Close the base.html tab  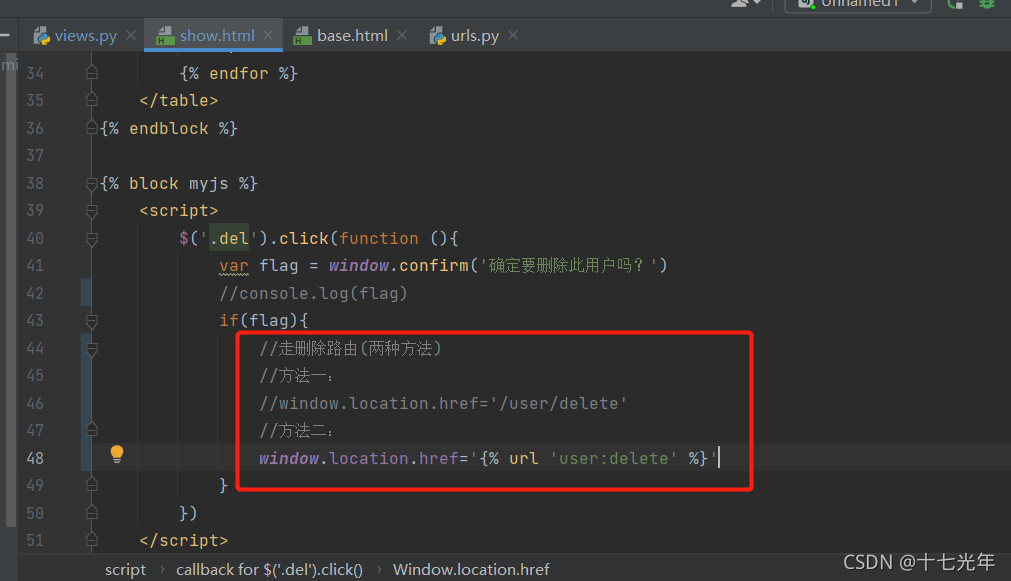point(402,35)
